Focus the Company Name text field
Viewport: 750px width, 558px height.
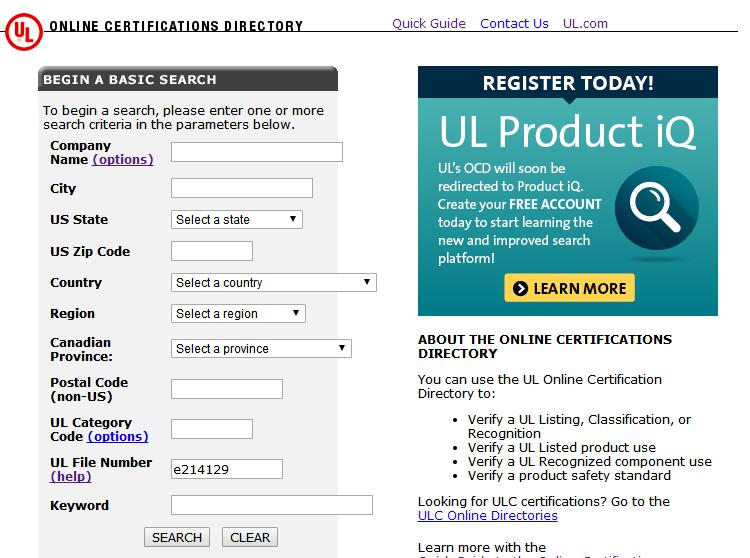pyautogui.click(x=256, y=152)
